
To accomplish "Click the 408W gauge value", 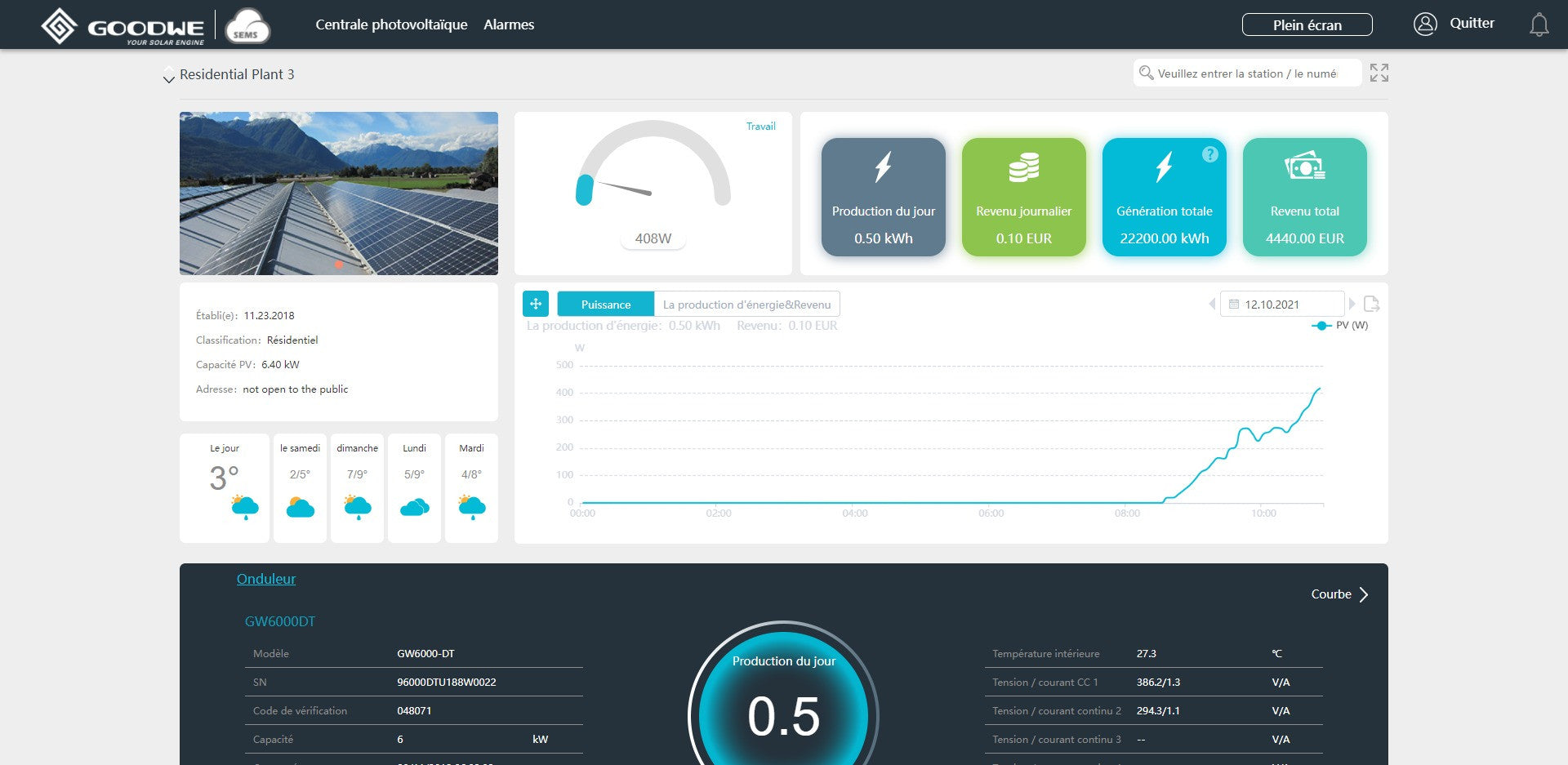I will [x=653, y=238].
